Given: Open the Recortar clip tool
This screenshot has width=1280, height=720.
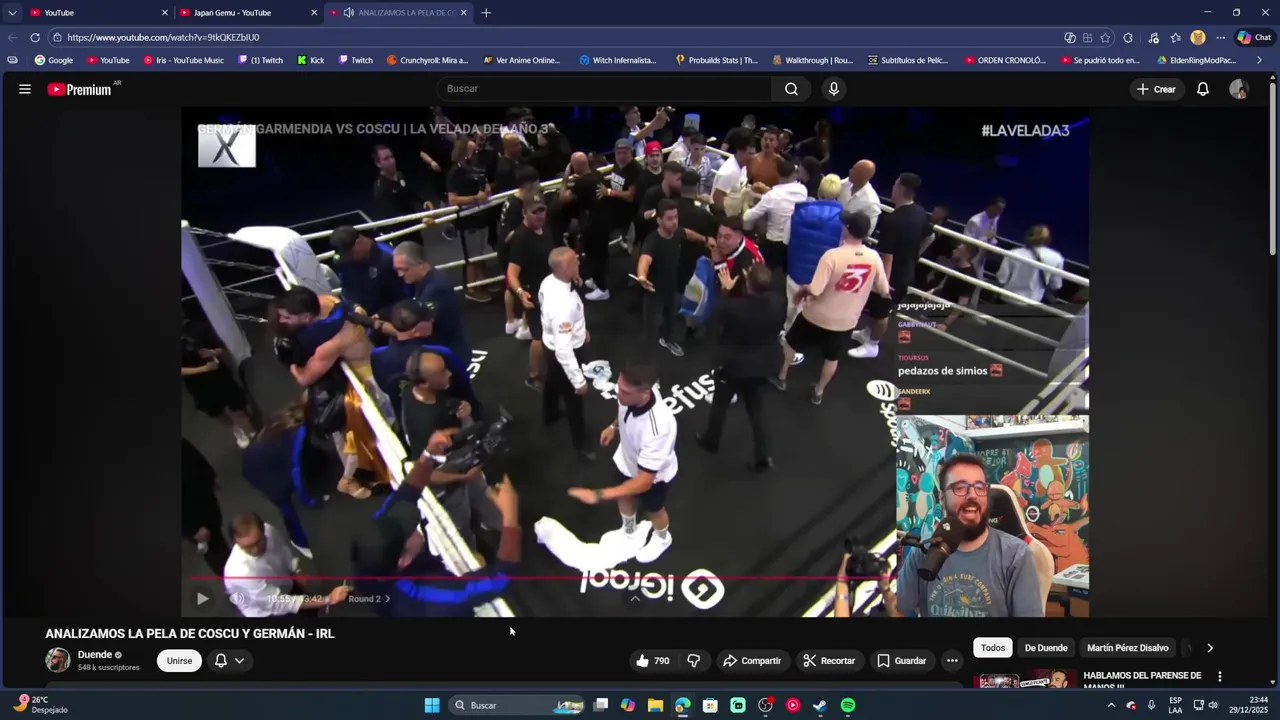Looking at the screenshot, I should (x=829, y=661).
